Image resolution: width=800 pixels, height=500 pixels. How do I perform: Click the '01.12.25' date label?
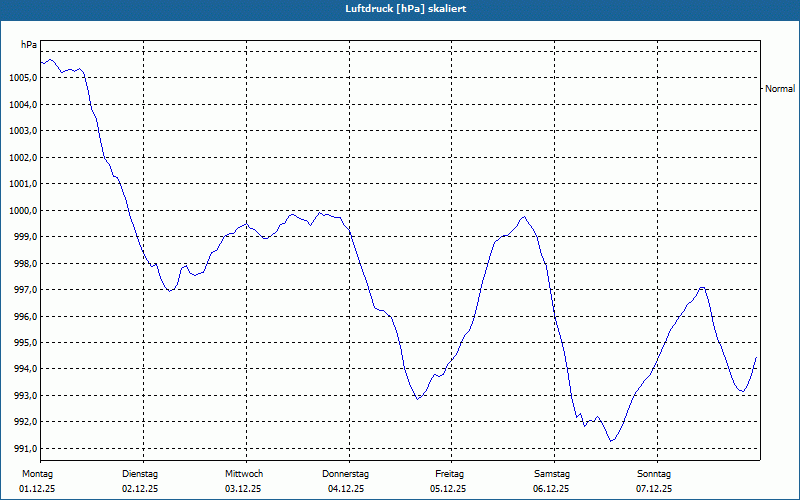[37, 489]
